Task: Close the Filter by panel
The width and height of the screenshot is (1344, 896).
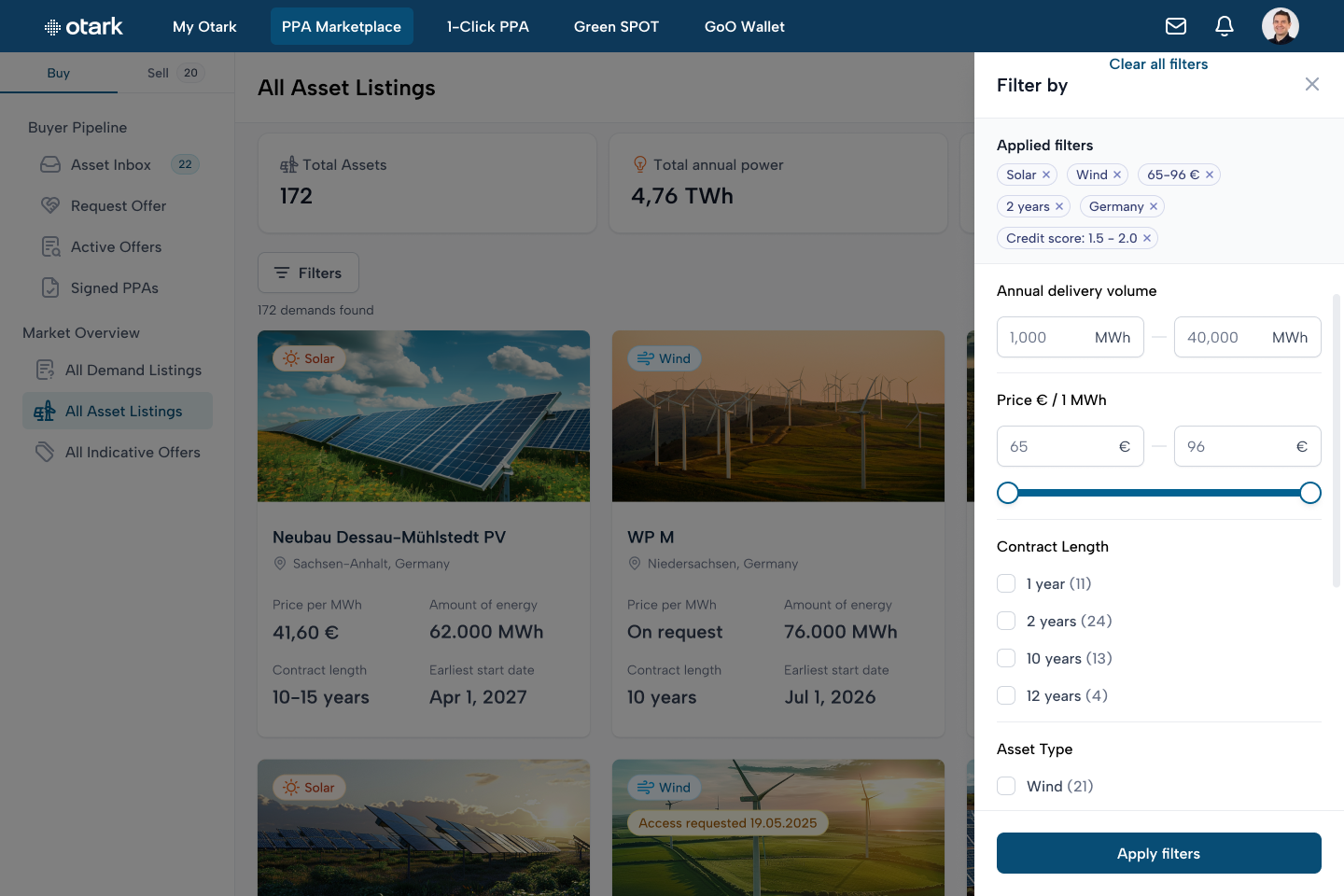Action: coord(1312,84)
